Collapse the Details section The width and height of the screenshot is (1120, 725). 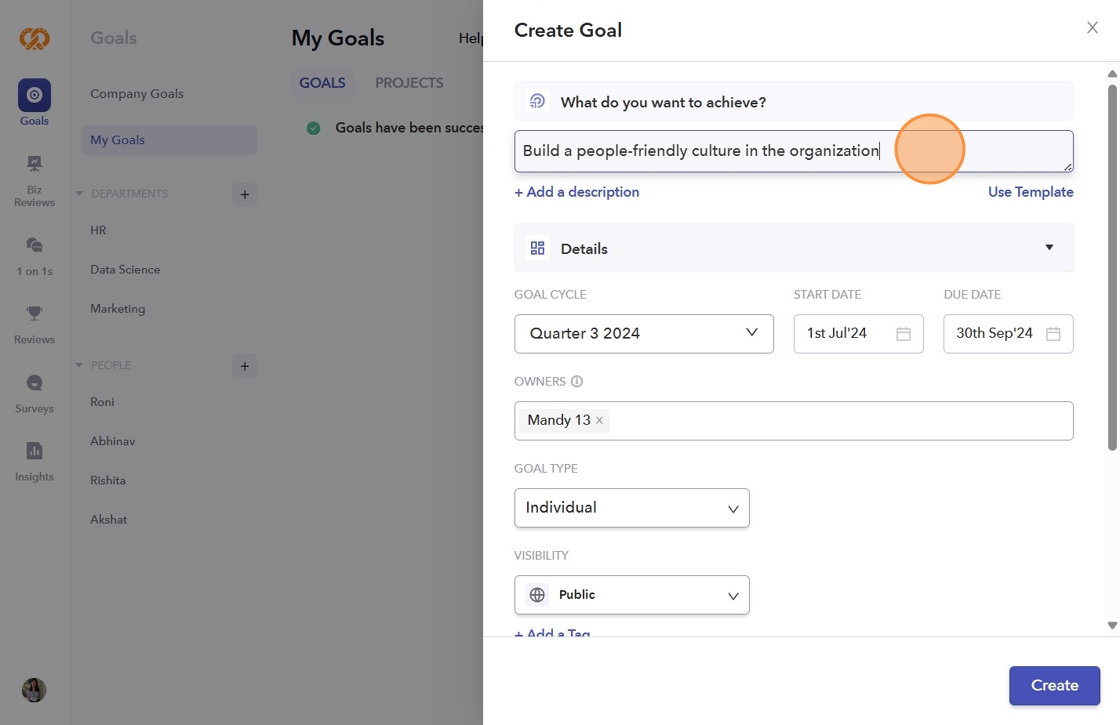(1049, 248)
